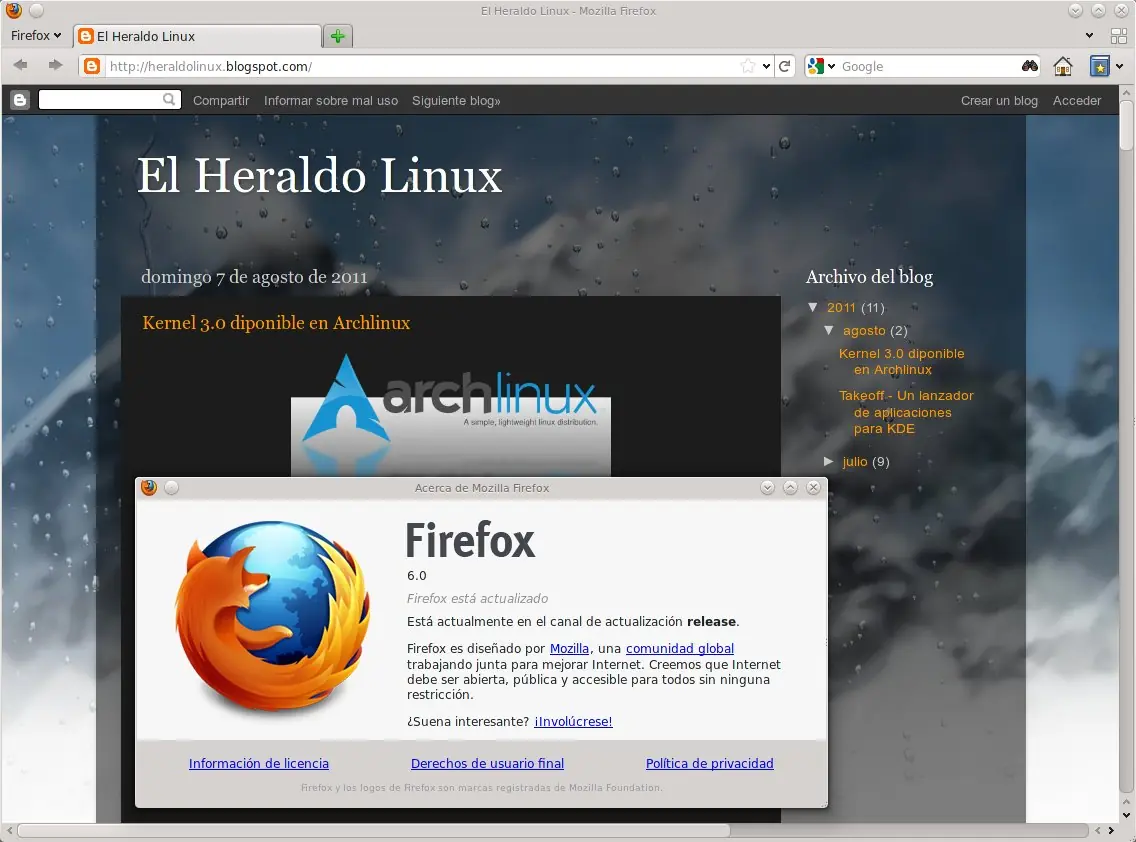Click Compartir in the Blogger navbar

pos(221,101)
